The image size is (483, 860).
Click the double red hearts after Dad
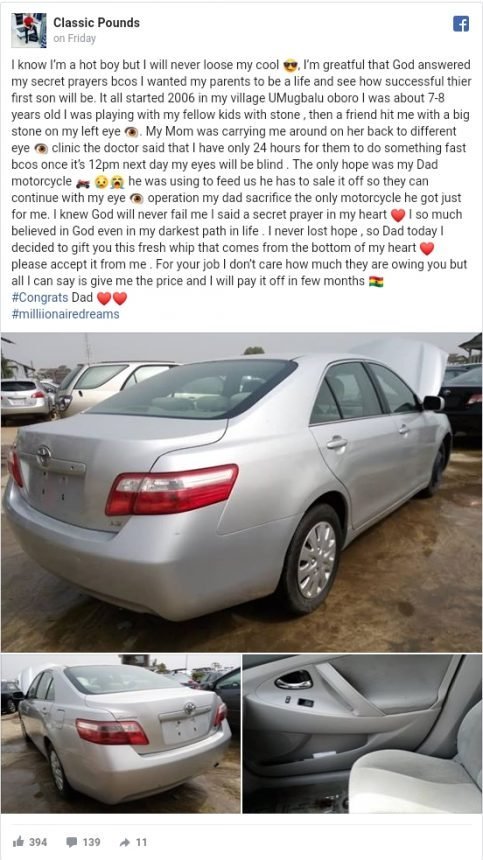[x=112, y=298]
